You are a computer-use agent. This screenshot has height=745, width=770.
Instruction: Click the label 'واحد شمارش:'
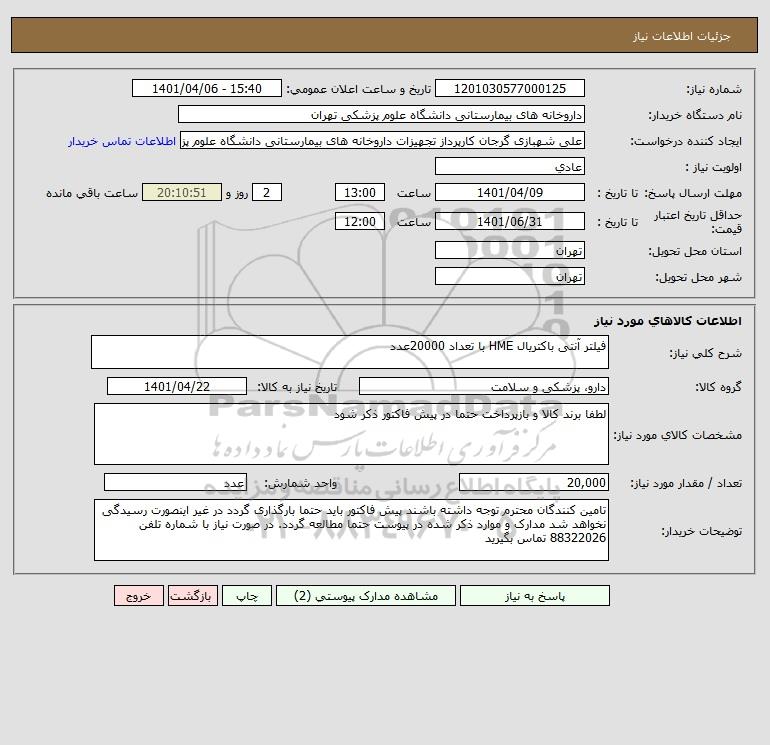click(301, 483)
